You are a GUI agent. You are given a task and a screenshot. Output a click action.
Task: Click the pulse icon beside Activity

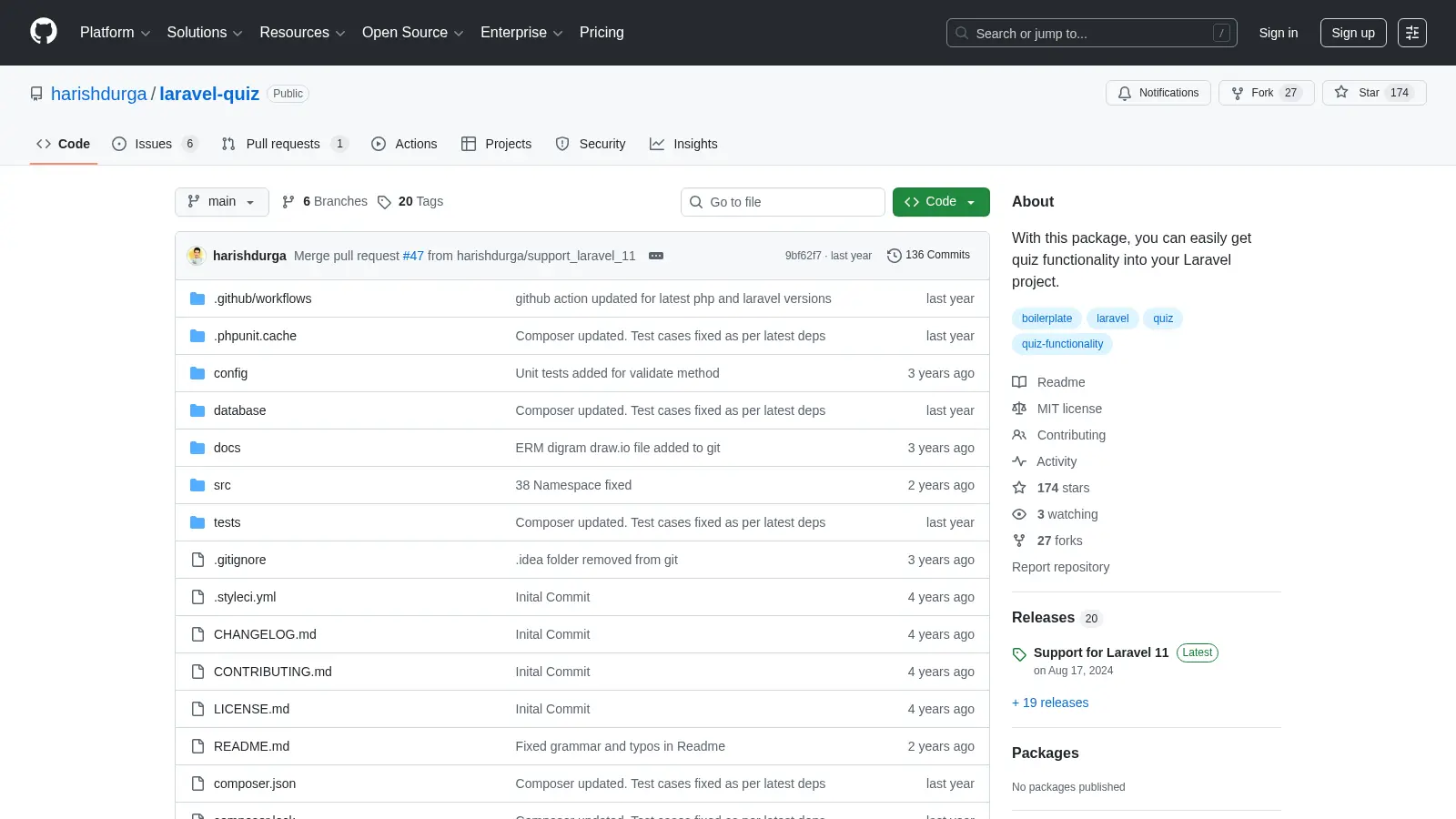[1019, 461]
